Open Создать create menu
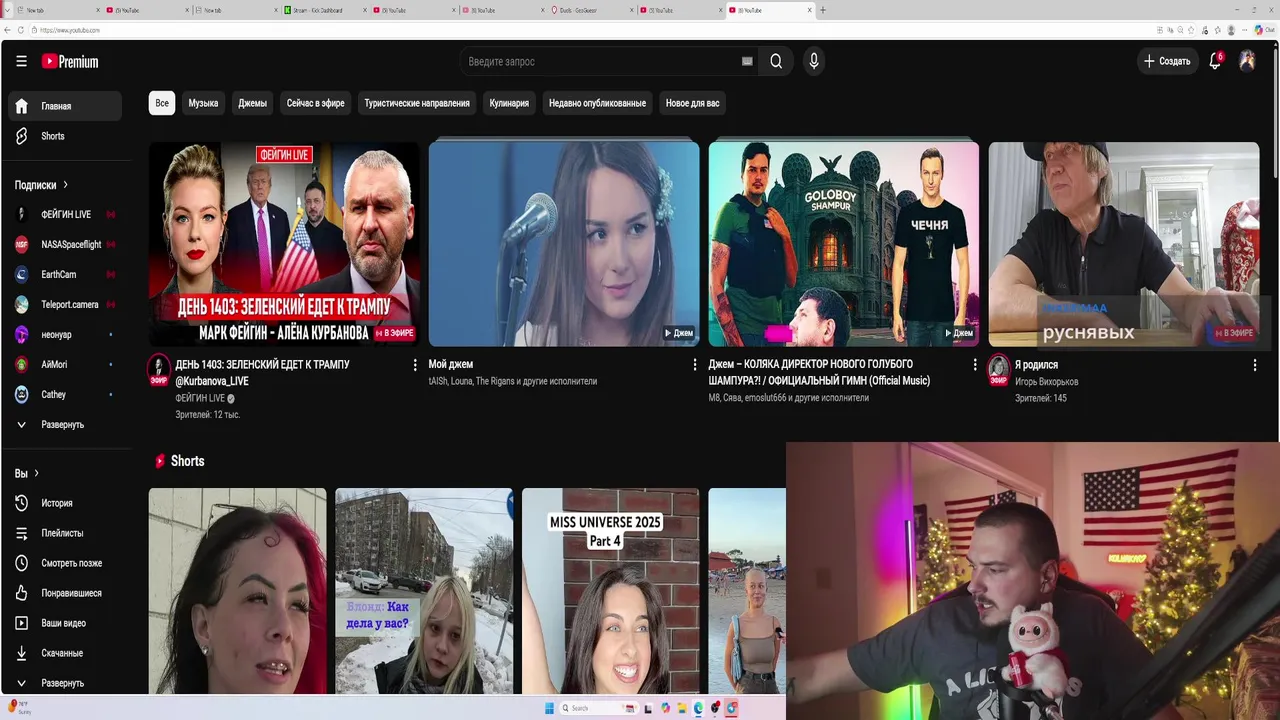The image size is (1280, 720). click(x=1167, y=61)
